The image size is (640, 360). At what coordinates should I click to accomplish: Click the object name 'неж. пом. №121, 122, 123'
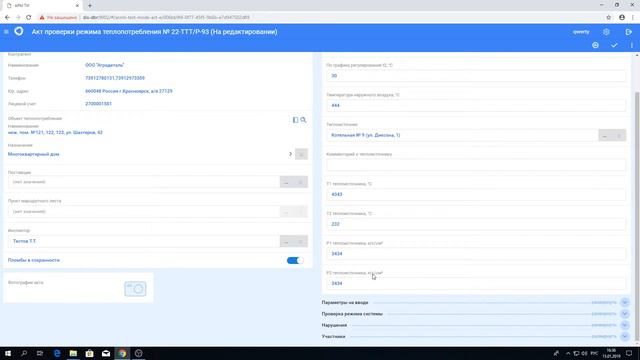55,133
